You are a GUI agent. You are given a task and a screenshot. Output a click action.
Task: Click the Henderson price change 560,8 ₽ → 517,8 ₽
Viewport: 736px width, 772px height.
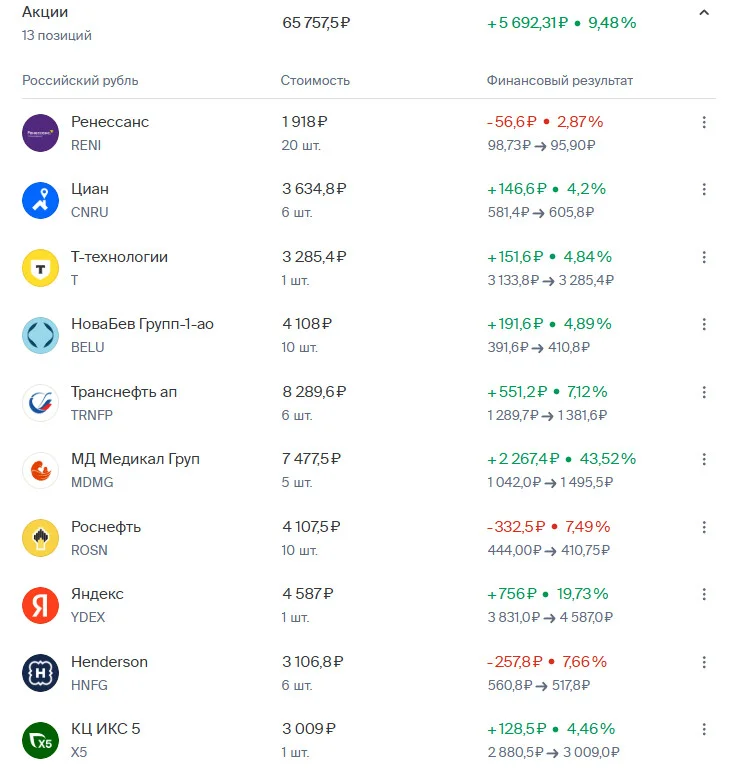[x=539, y=685]
